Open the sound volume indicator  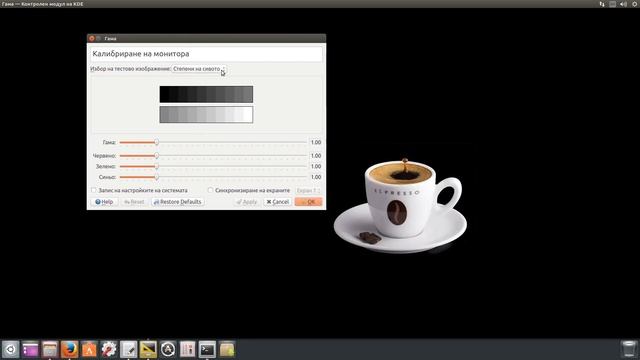click(623, 4)
